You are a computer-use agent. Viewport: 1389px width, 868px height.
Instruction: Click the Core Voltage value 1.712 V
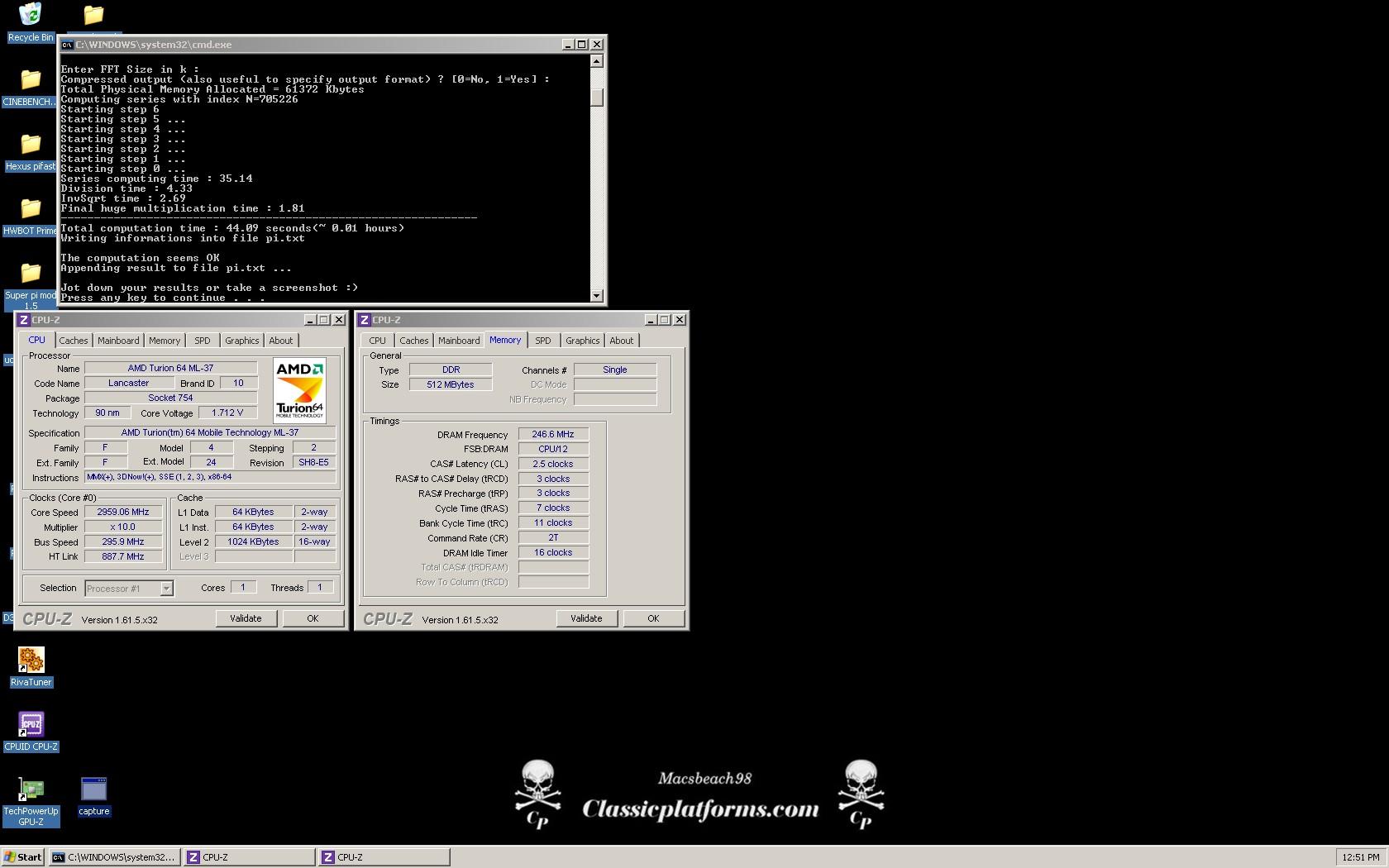[x=227, y=413]
